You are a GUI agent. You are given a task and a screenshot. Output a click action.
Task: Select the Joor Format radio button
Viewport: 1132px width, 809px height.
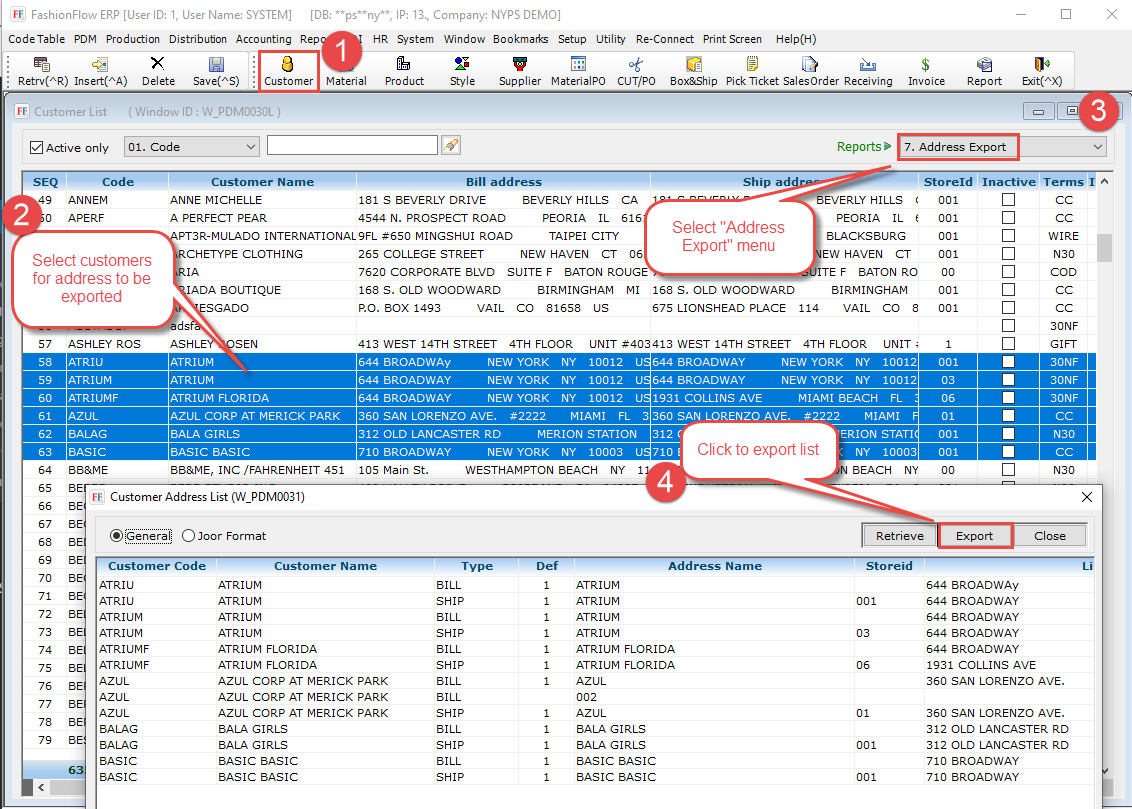click(189, 536)
